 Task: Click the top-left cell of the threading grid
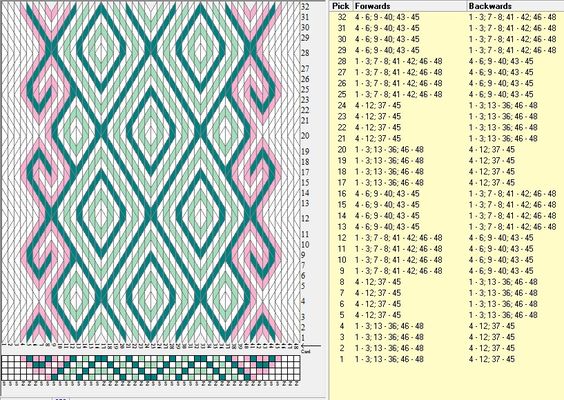point(5,359)
